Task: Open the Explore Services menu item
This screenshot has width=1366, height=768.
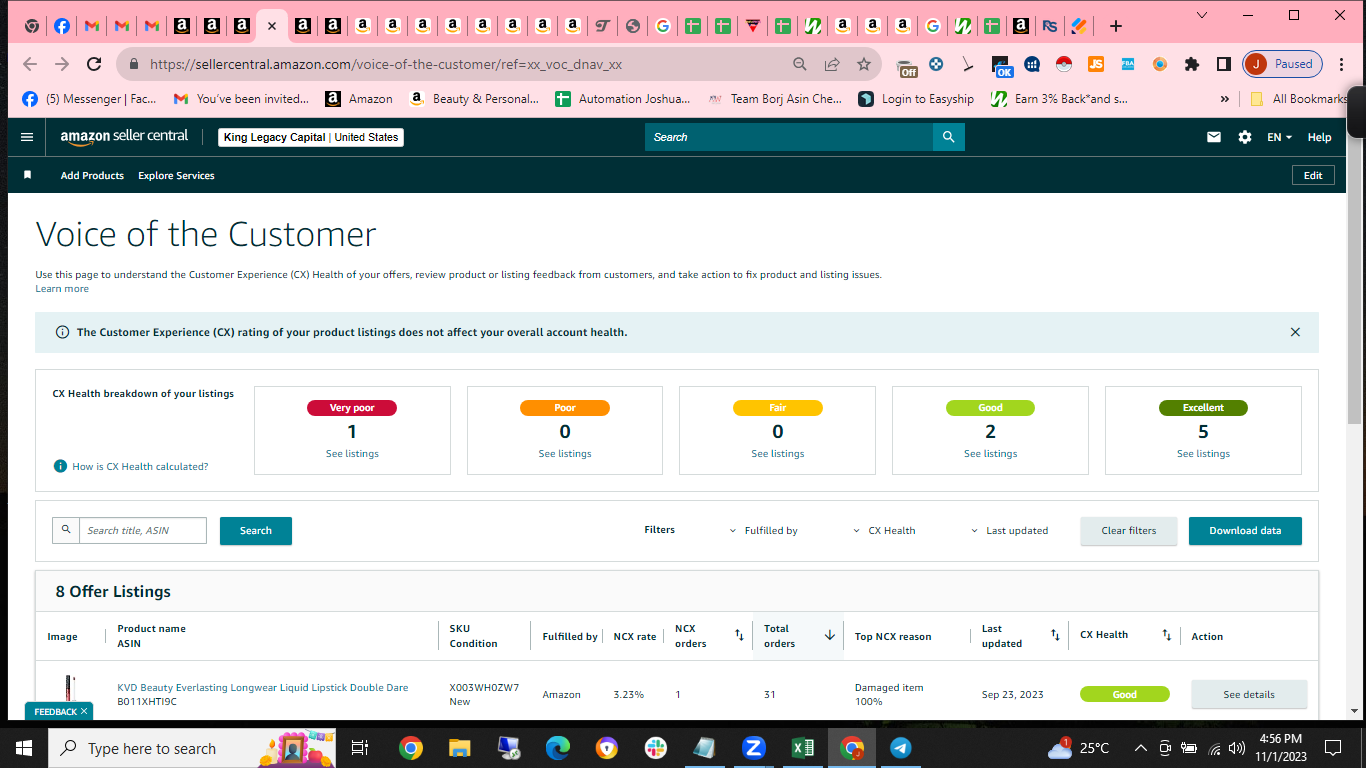Action: [176, 175]
